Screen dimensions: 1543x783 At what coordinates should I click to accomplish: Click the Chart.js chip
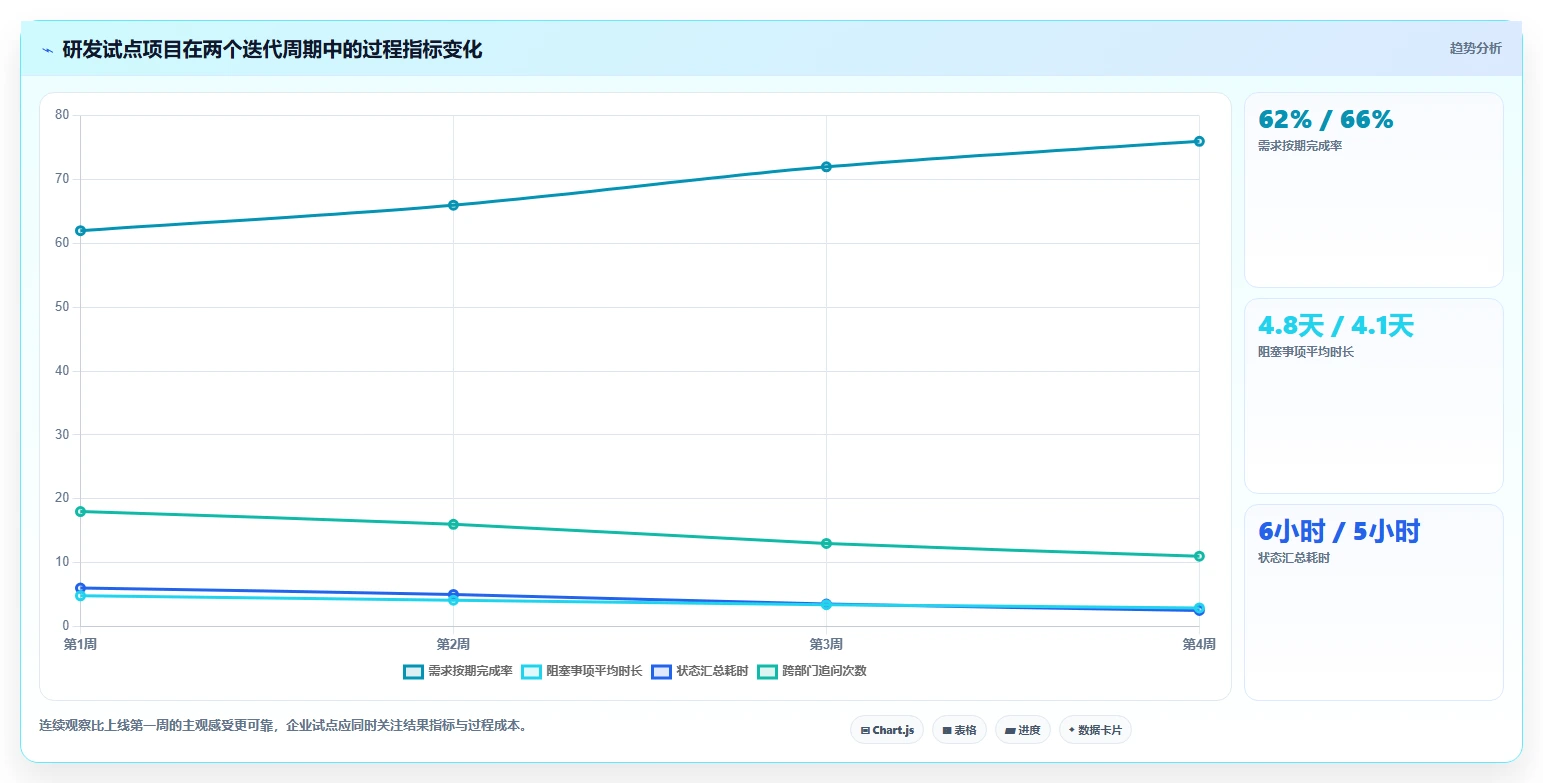tap(887, 730)
